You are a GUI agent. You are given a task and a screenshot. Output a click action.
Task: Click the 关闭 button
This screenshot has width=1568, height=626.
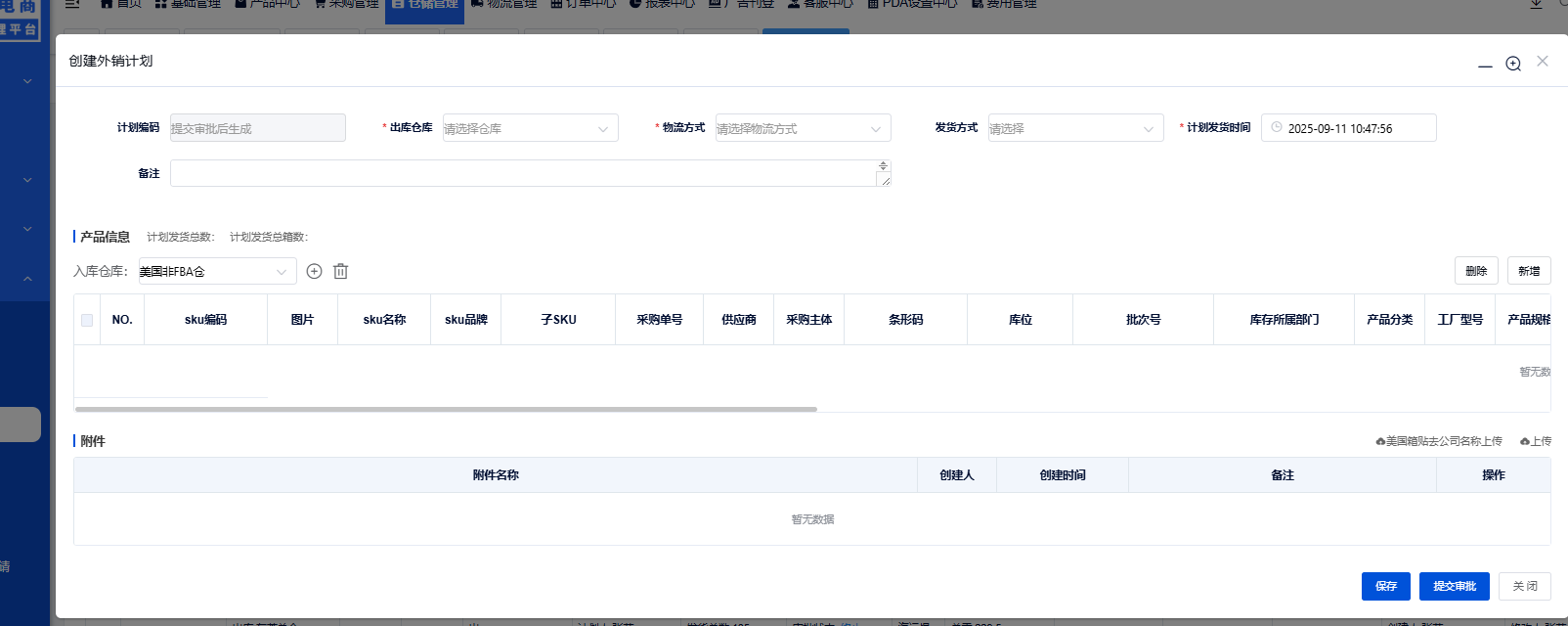tap(1525, 586)
